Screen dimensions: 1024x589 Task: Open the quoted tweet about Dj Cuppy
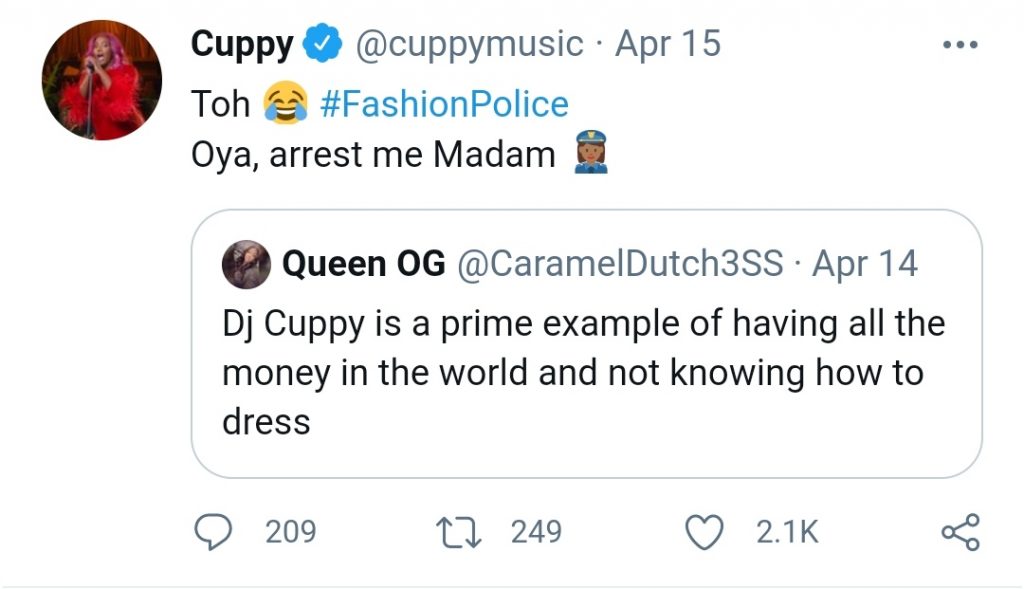pos(584,372)
